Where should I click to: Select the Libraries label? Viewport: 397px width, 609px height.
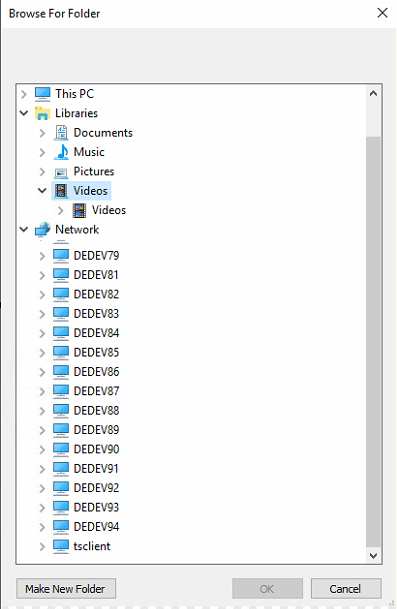click(x=76, y=113)
